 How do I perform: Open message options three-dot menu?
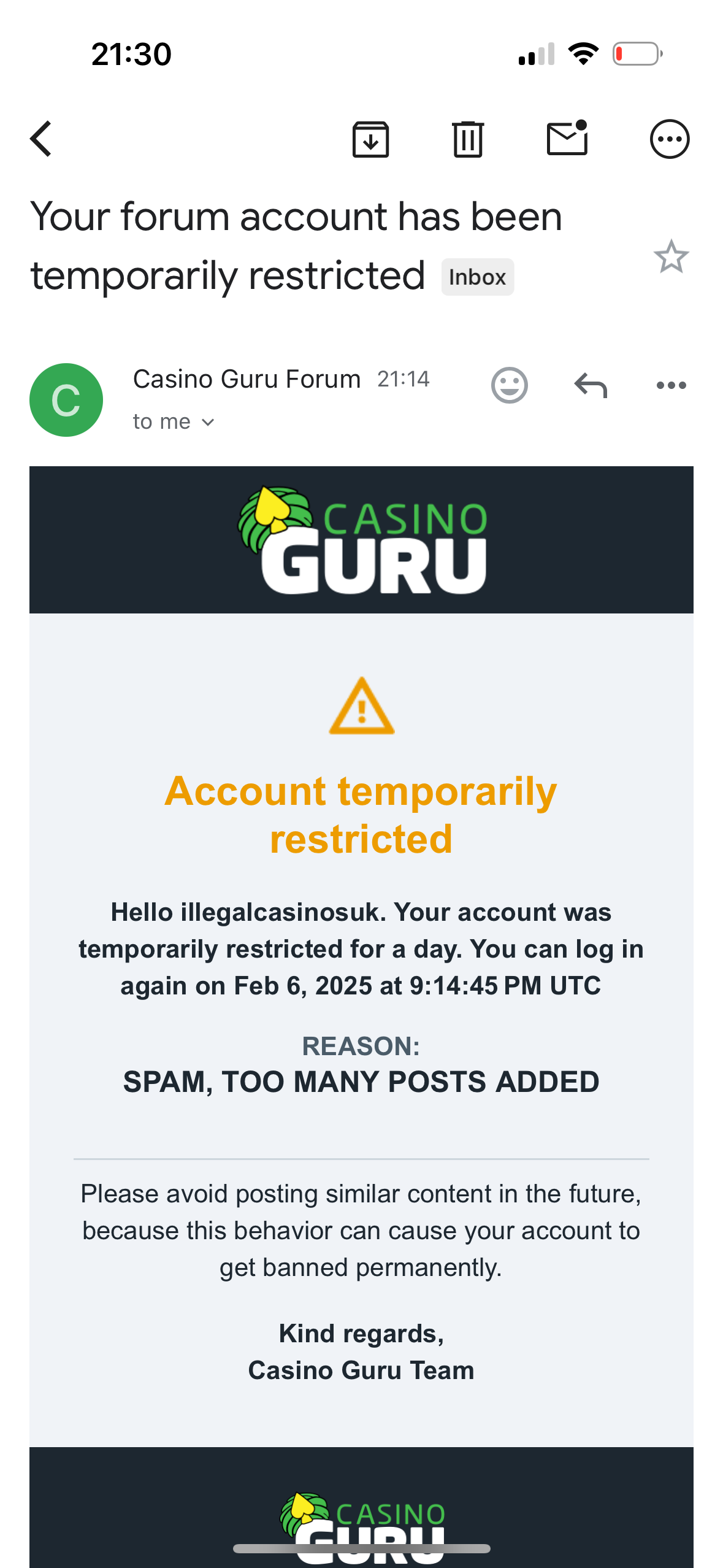pos(671,385)
